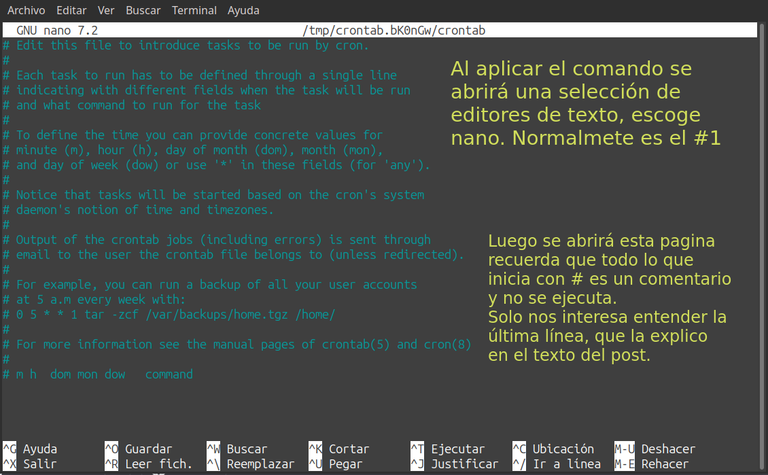Click the ^\ Reemplazar shortcut
This screenshot has height=475, width=768.
click(x=251, y=464)
